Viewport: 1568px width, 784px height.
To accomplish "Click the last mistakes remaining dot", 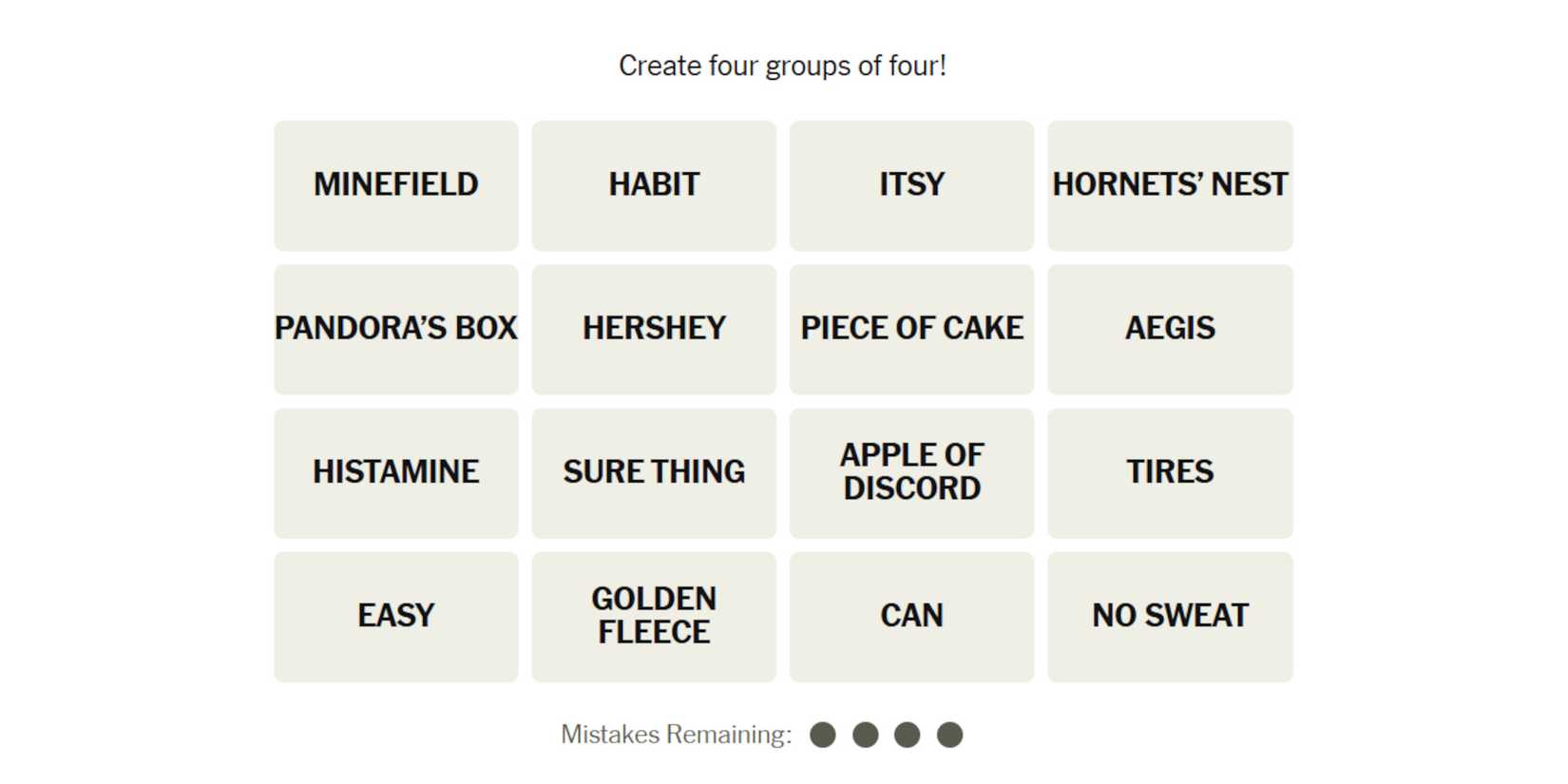I will point(949,735).
